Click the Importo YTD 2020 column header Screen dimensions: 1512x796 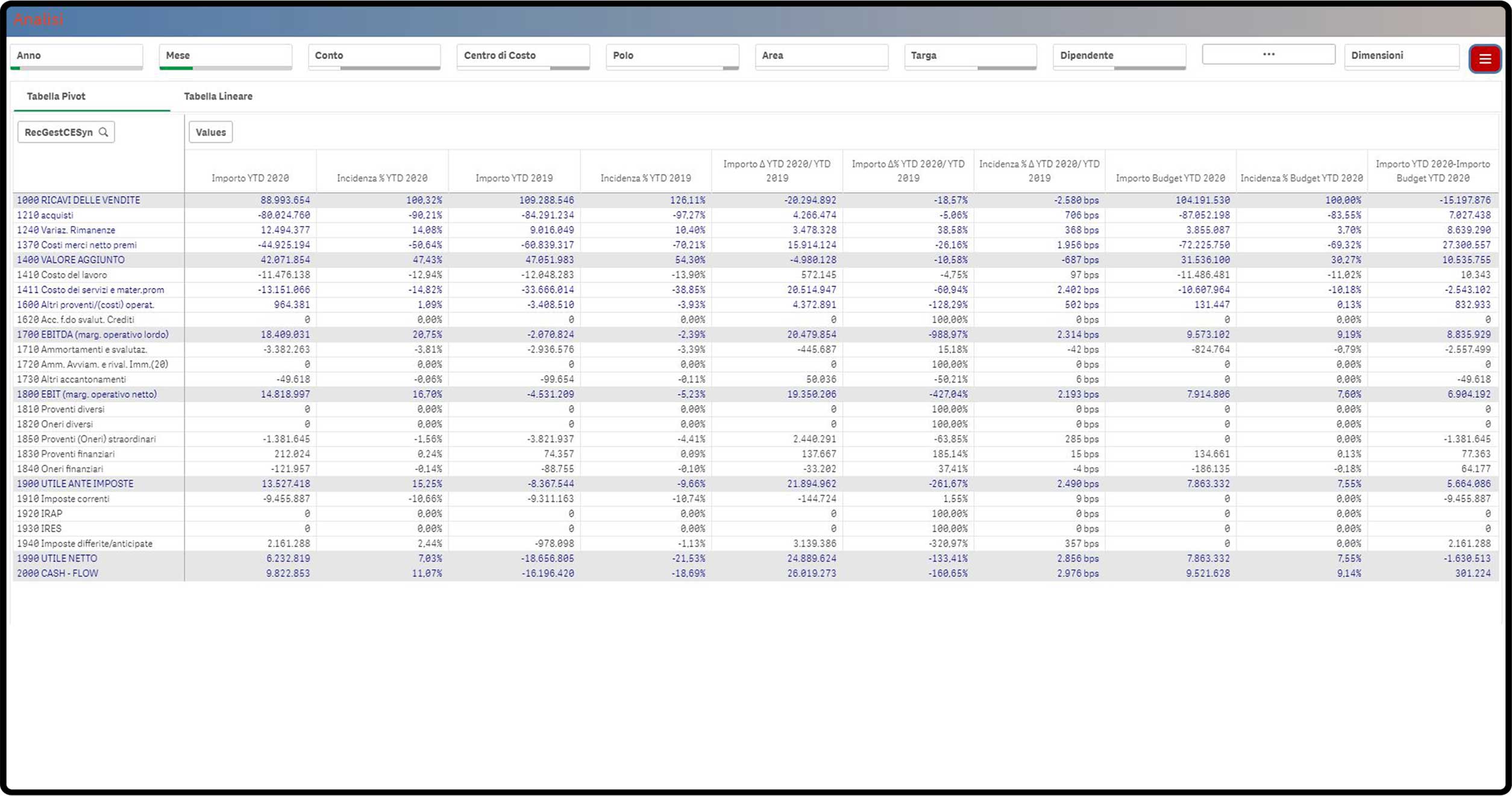click(250, 178)
